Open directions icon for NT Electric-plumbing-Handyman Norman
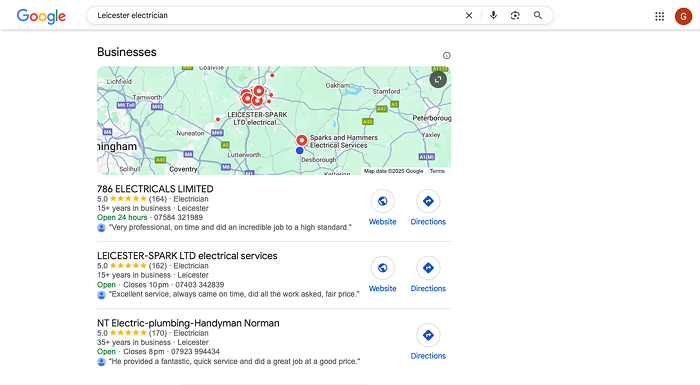The width and height of the screenshot is (700, 385). pos(428,335)
